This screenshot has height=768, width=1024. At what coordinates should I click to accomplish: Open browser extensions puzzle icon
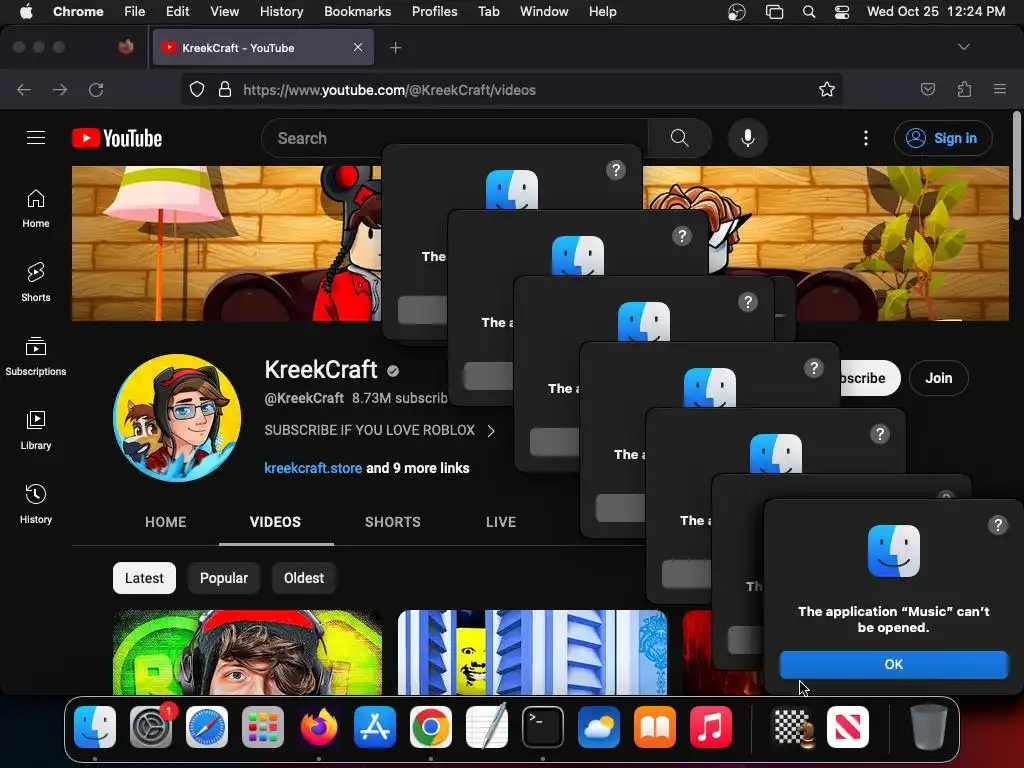[x=964, y=89]
